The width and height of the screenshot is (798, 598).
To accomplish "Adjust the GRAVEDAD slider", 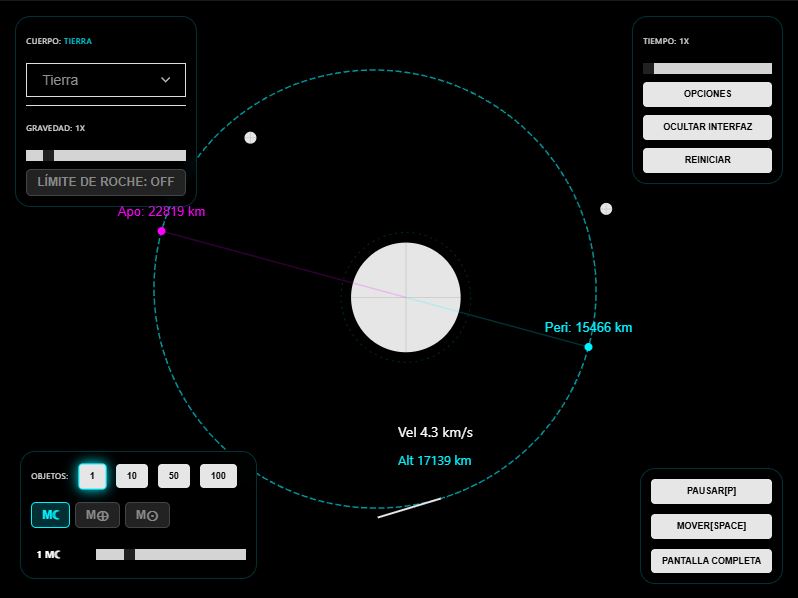I will pos(106,155).
